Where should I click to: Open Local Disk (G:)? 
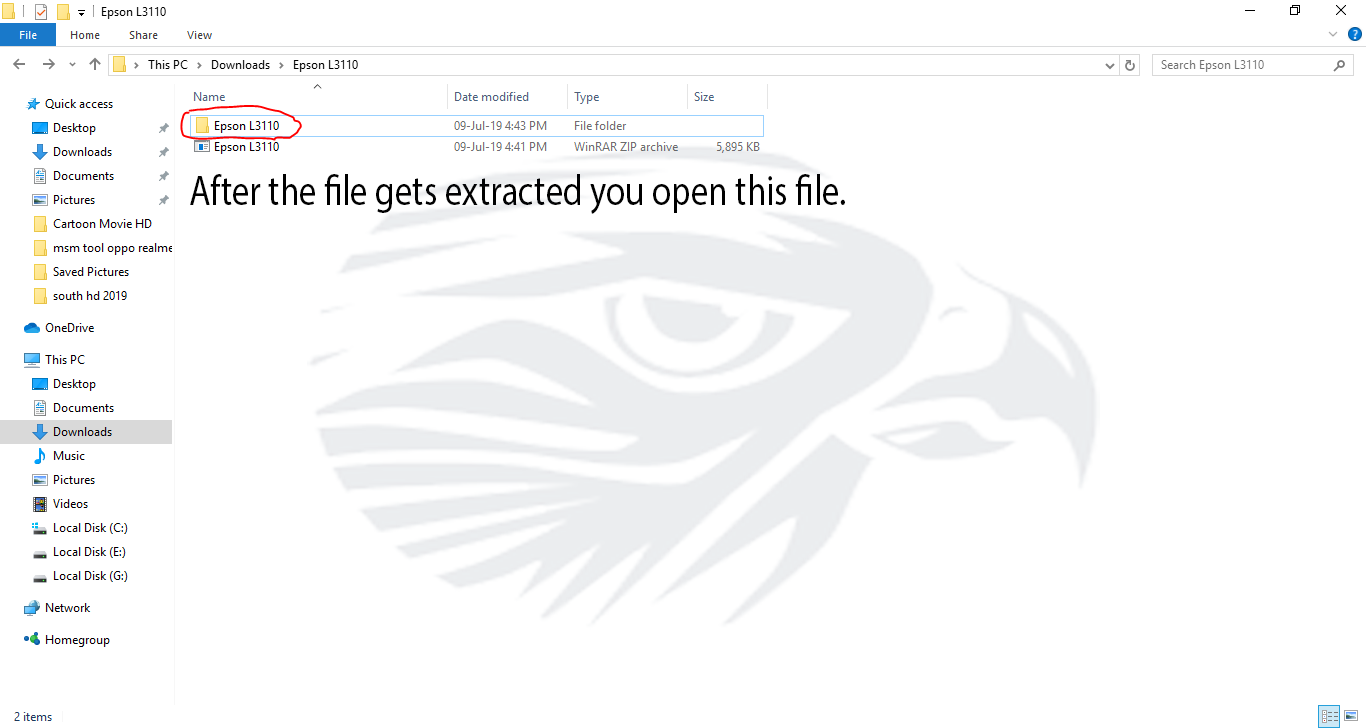click(90, 576)
